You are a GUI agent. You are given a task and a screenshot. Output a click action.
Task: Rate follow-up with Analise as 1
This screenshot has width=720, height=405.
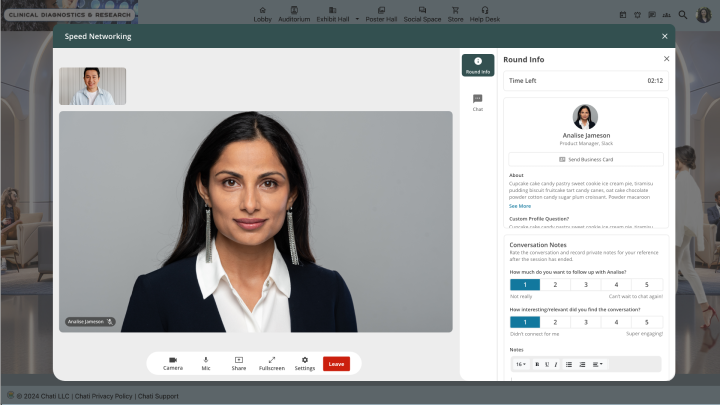coord(525,285)
